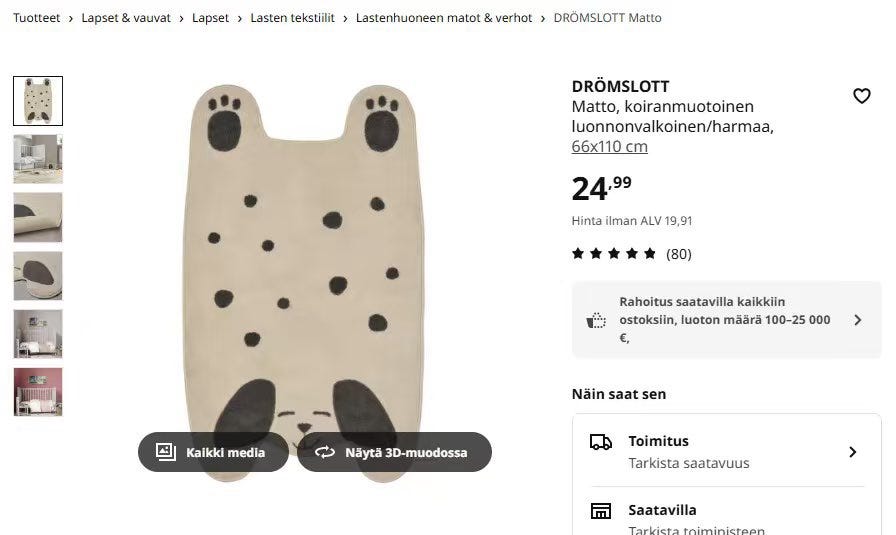The image size is (896, 535).
Task: Click the delivery truck icon next to Toimitus
Action: pos(601,442)
